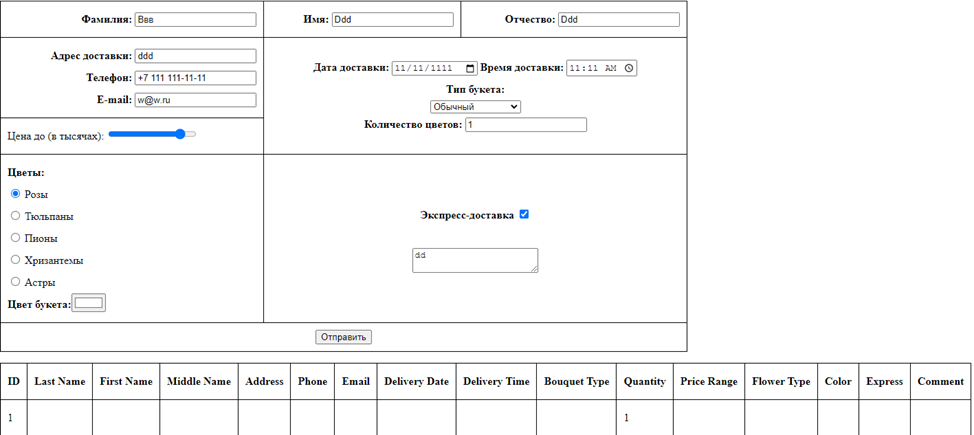The width and height of the screenshot is (974, 435).
Task: Click the Фамилия input field
Action: tap(195, 20)
